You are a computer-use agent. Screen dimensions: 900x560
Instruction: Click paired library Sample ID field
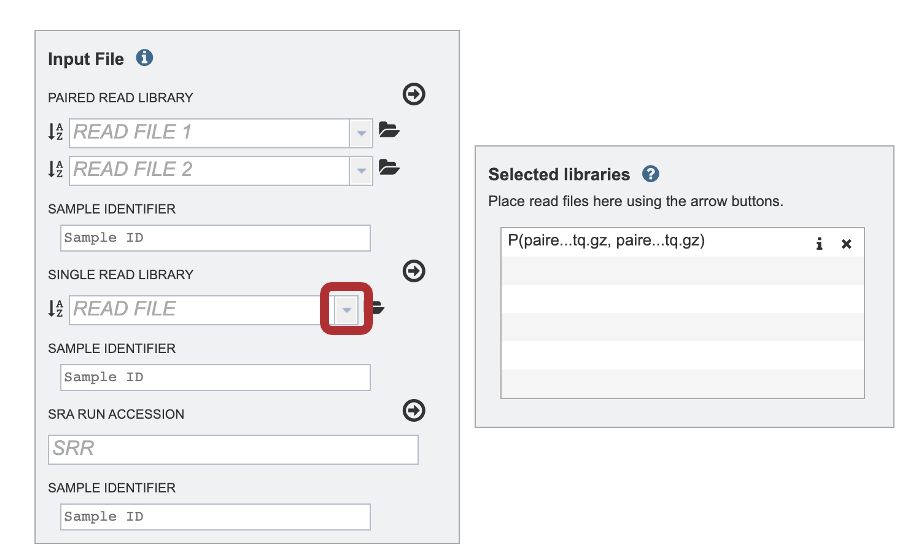(x=215, y=238)
